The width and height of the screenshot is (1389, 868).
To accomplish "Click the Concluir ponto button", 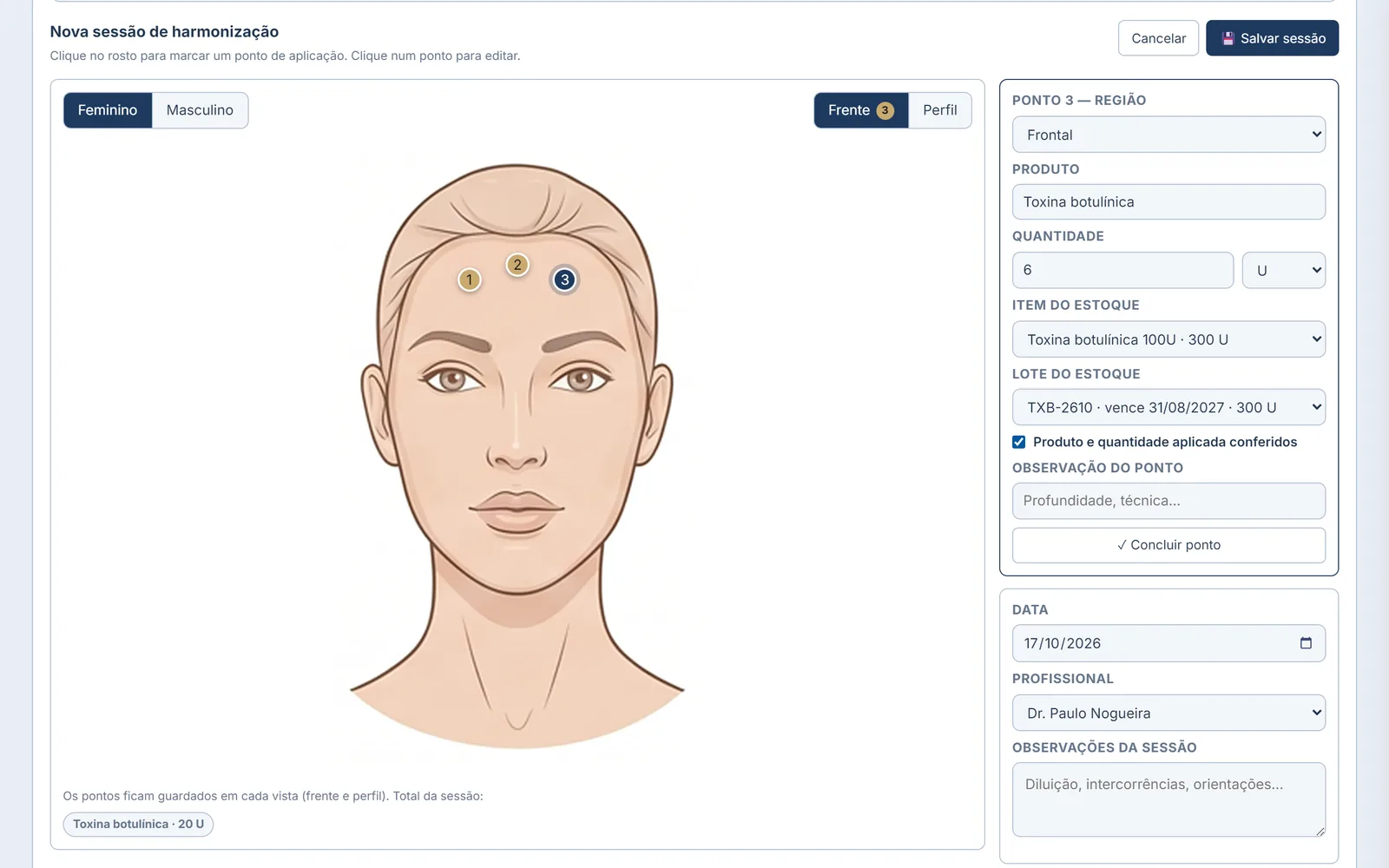I will click(x=1168, y=545).
